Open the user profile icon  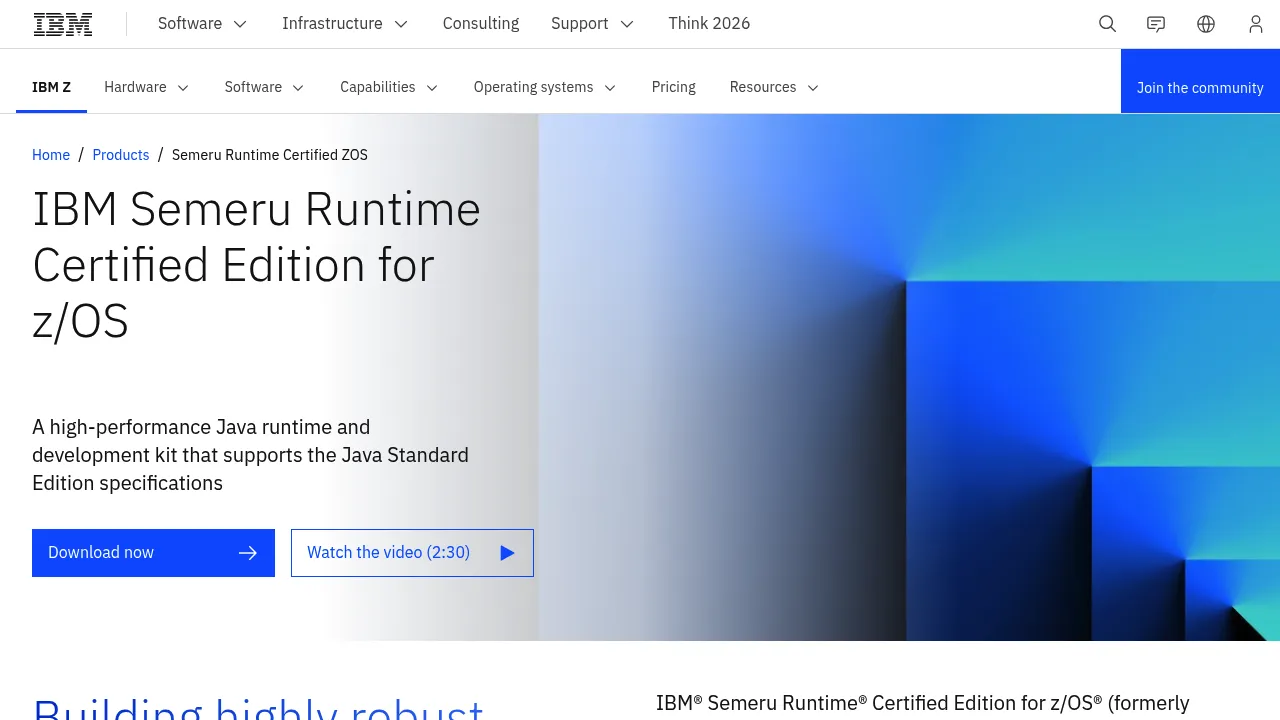tap(1256, 24)
